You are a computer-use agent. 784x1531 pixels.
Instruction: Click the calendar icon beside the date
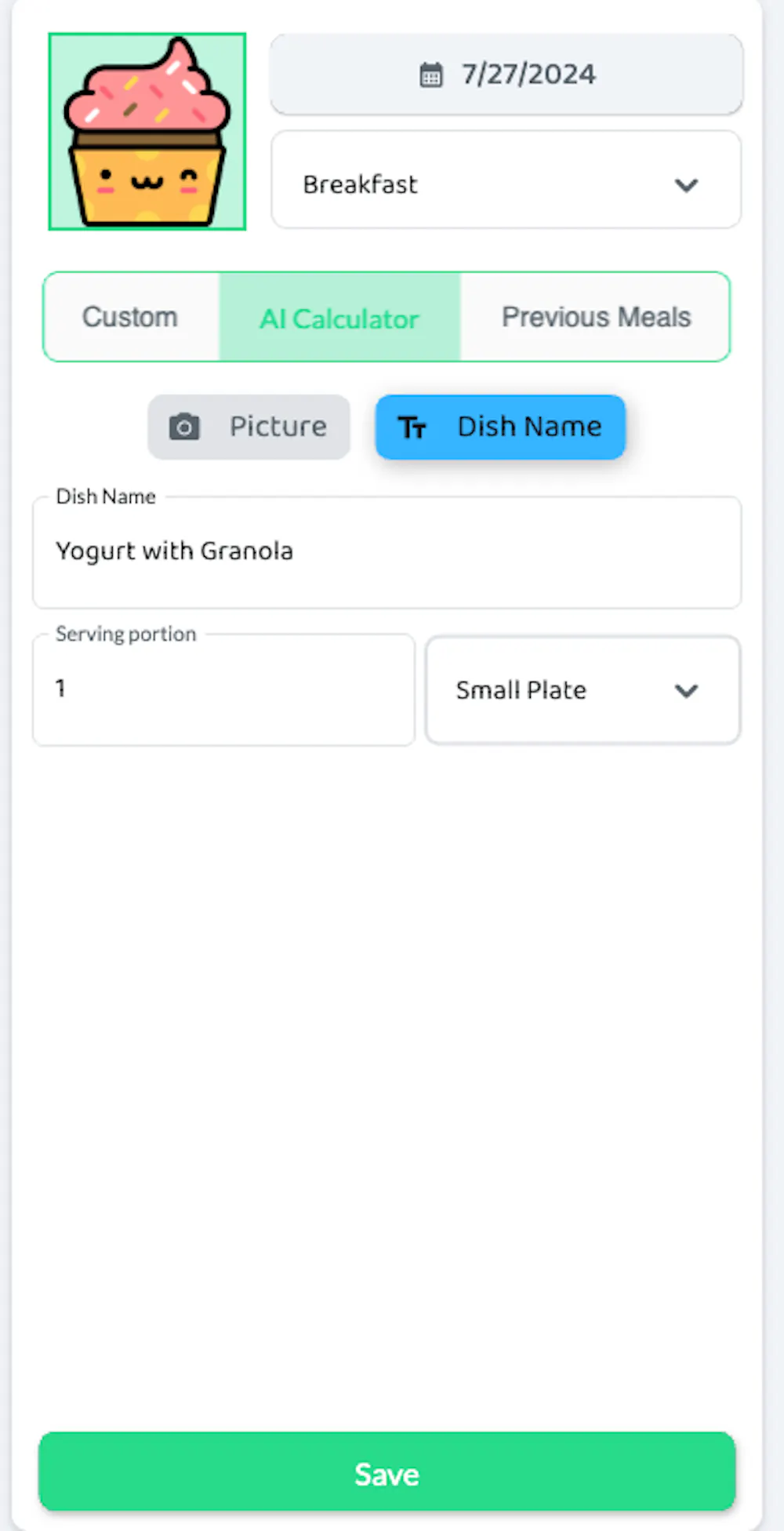(x=430, y=75)
